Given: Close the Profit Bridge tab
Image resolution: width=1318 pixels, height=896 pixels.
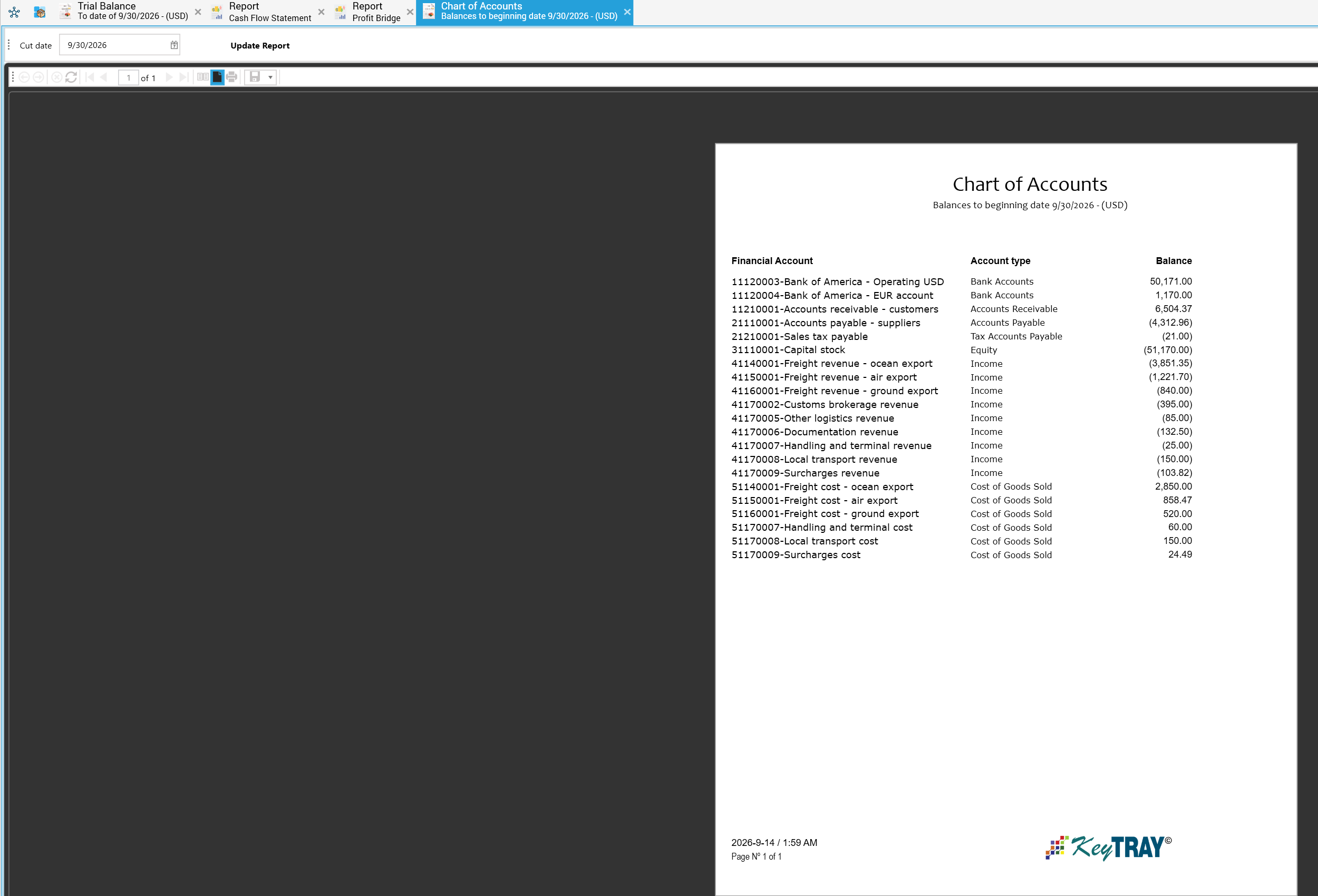Looking at the screenshot, I should click(x=410, y=12).
